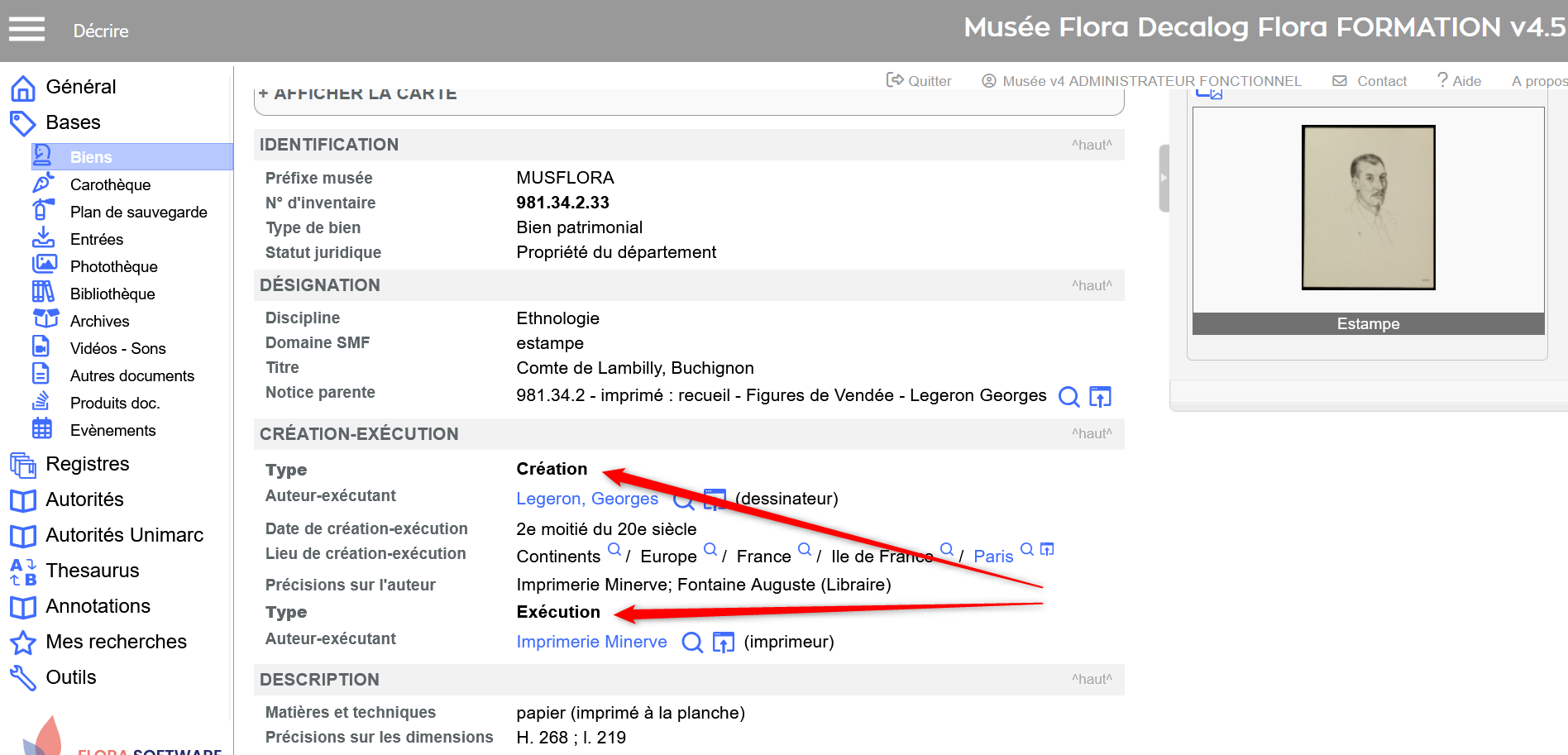Image resolution: width=1568 pixels, height=755 pixels.
Task: Open Thesaurus in the sidebar
Action: coord(92,571)
